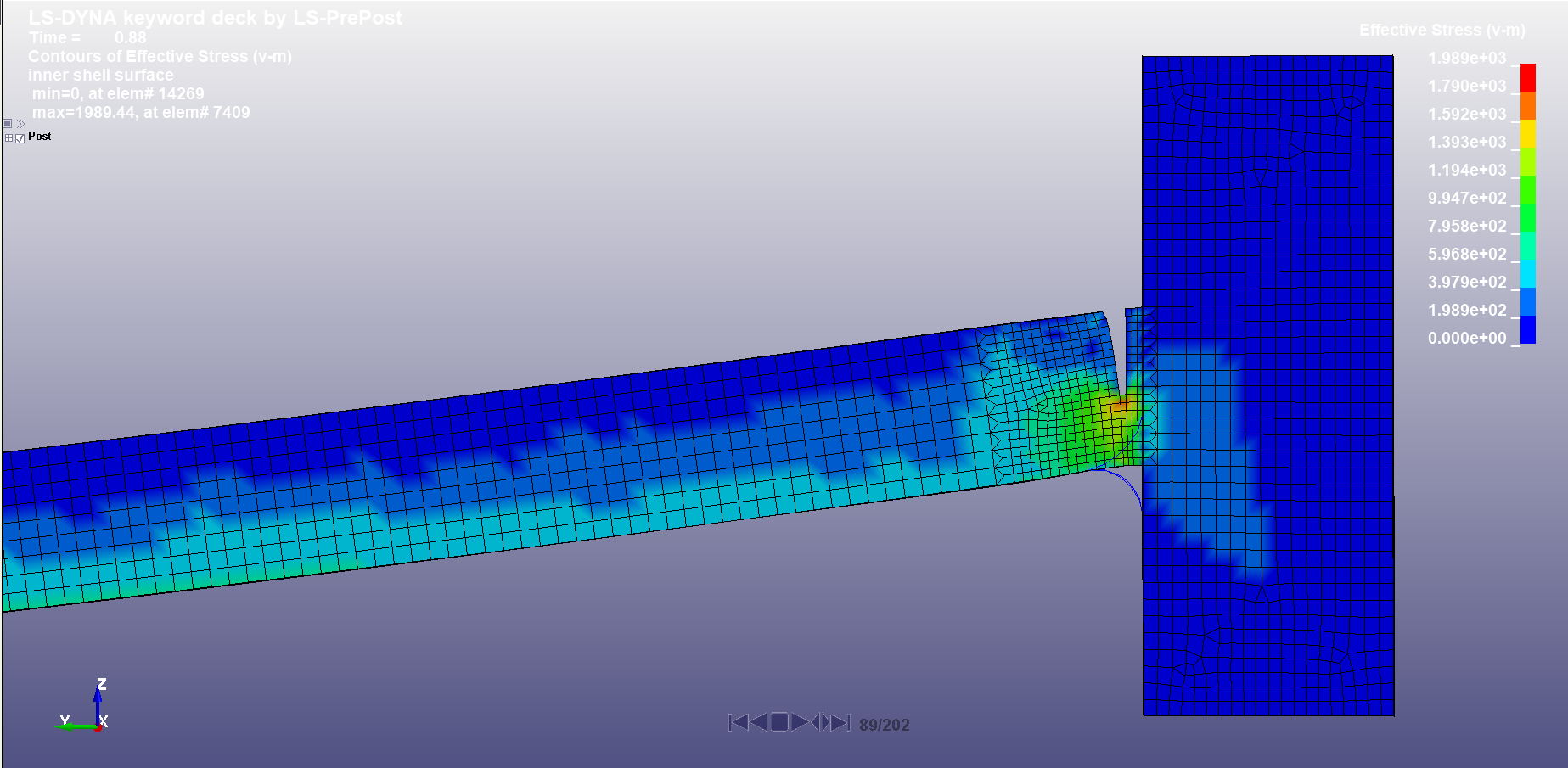The height and width of the screenshot is (768, 1568).
Task: Expand the Post tree node
Action: [x=8, y=138]
